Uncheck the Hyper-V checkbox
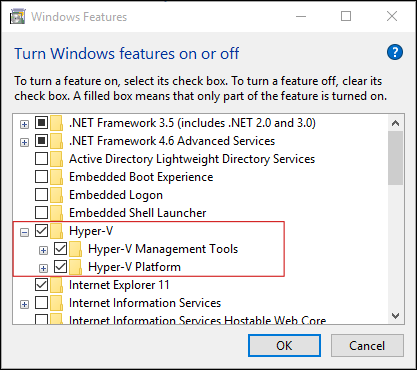 41,231
